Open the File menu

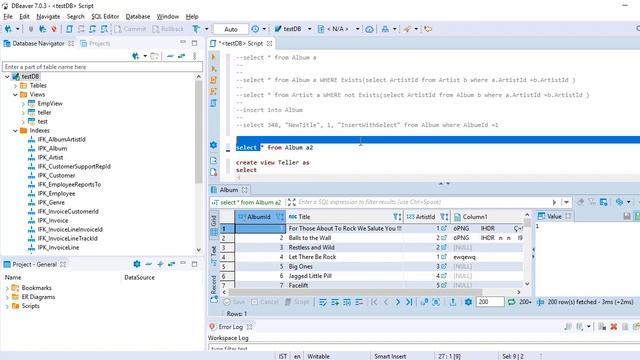tap(8, 16)
